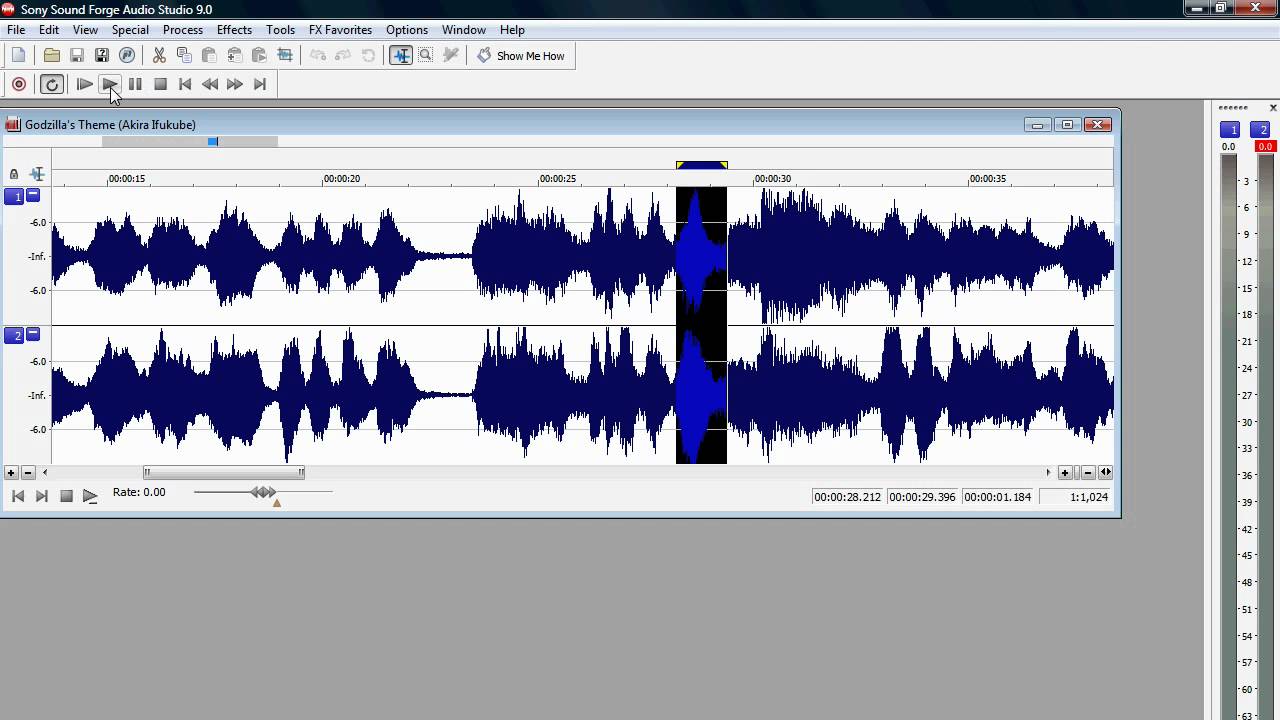Screen dimensions: 1280x720
Task: Zoom out time using bottom-right minus button
Action: tap(1088, 473)
